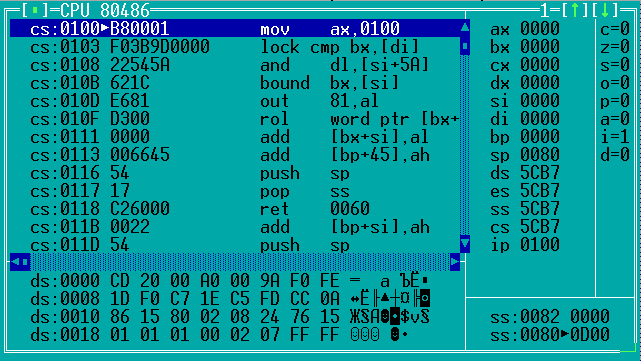
Task: Select the bx register value
Action: (x=540, y=46)
